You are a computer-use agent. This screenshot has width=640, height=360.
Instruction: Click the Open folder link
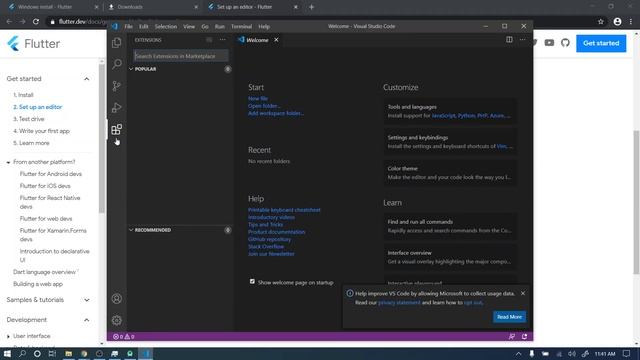[264, 106]
